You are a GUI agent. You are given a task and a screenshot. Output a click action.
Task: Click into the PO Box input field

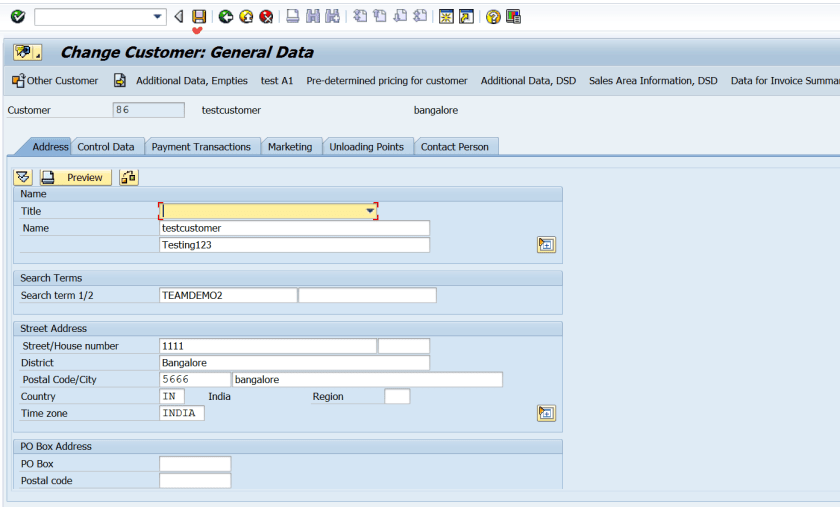(x=195, y=464)
